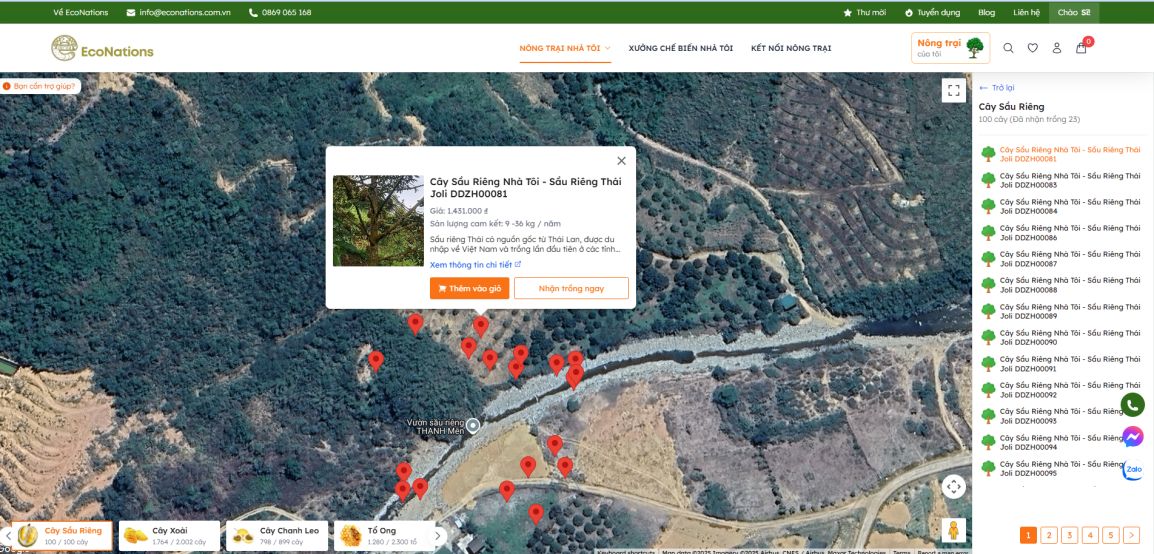The height and width of the screenshot is (554, 1154).
Task: Open the shopping cart icon
Action: 1081,48
